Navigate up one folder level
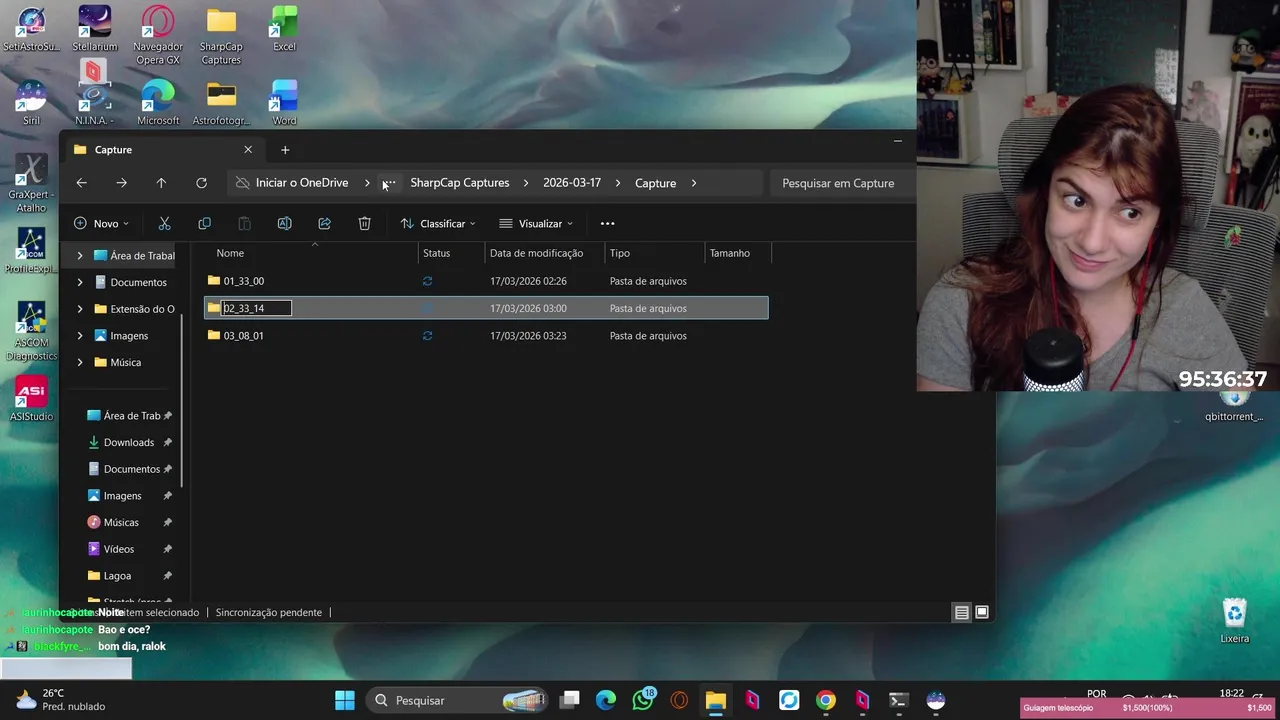This screenshot has width=1280, height=720. 161,183
